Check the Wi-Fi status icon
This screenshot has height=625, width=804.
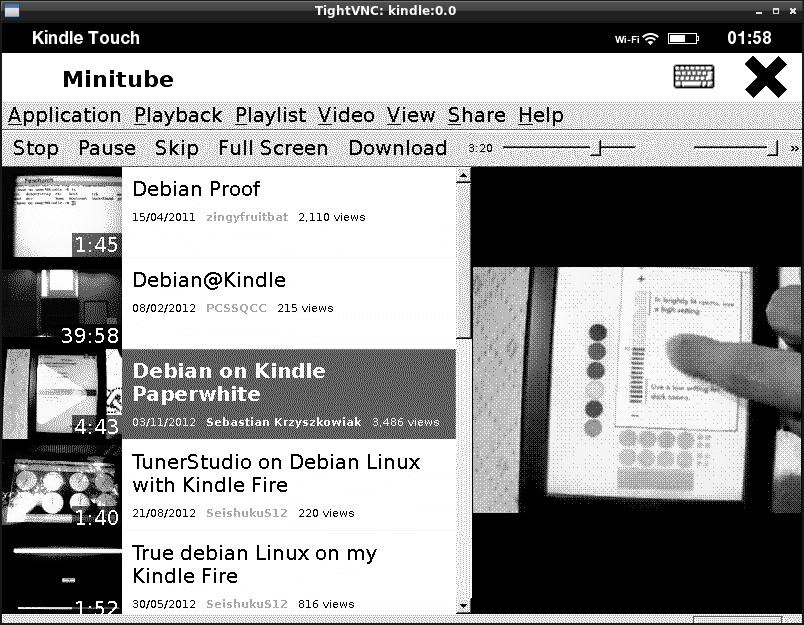651,38
